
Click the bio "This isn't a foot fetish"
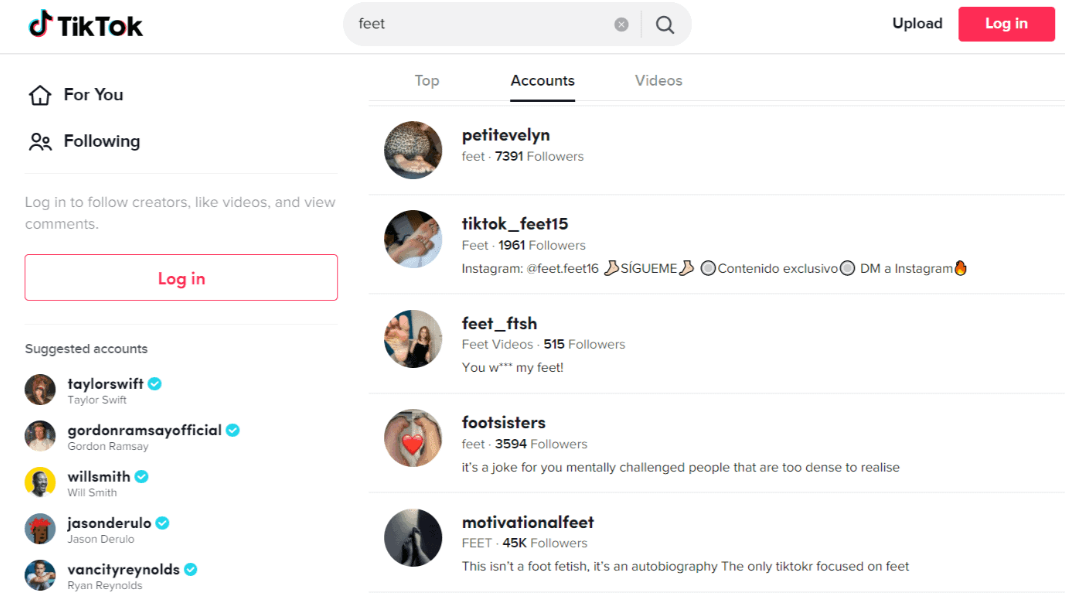(685, 567)
